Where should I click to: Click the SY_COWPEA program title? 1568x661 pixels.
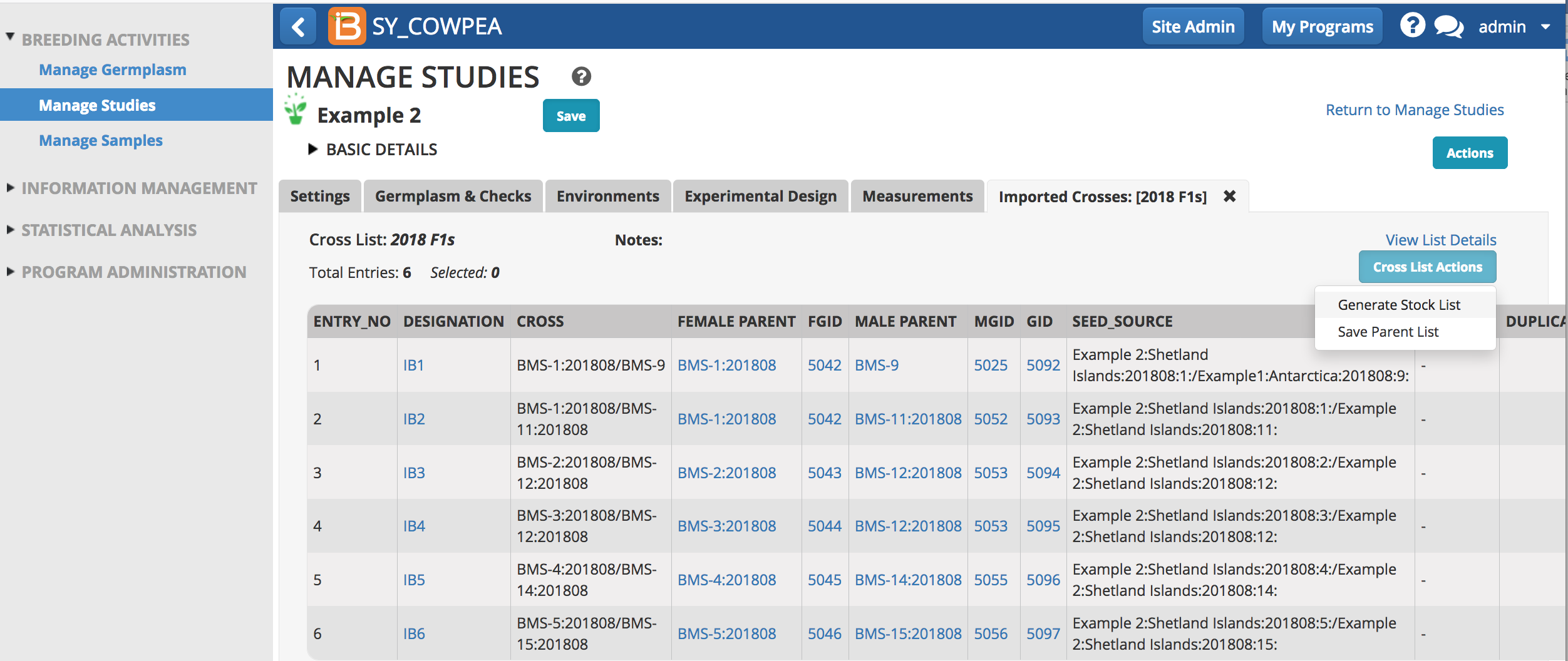[437, 26]
